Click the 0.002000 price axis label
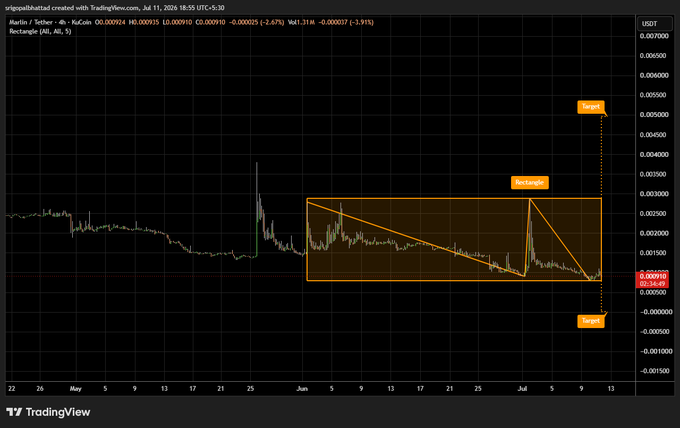Image resolution: width=680 pixels, height=428 pixels. point(654,233)
